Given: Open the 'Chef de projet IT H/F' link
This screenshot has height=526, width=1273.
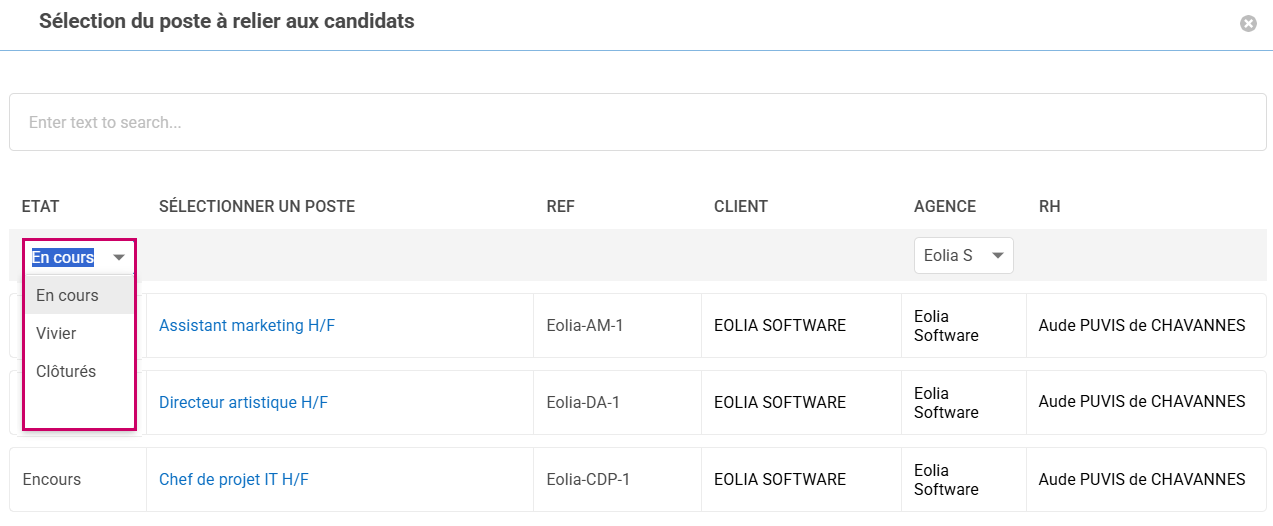Looking at the screenshot, I should [233, 479].
